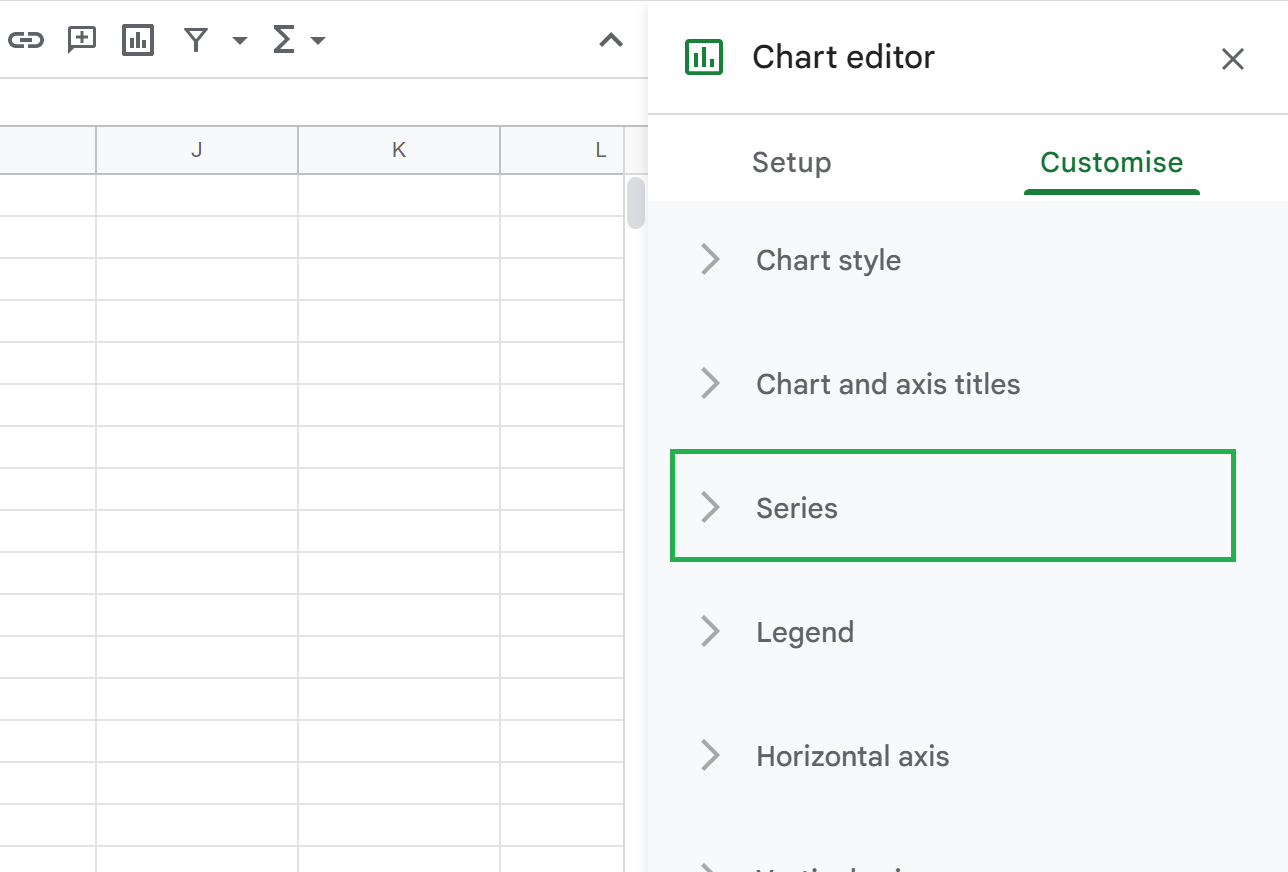Close the Chart editor panel

click(x=1232, y=59)
